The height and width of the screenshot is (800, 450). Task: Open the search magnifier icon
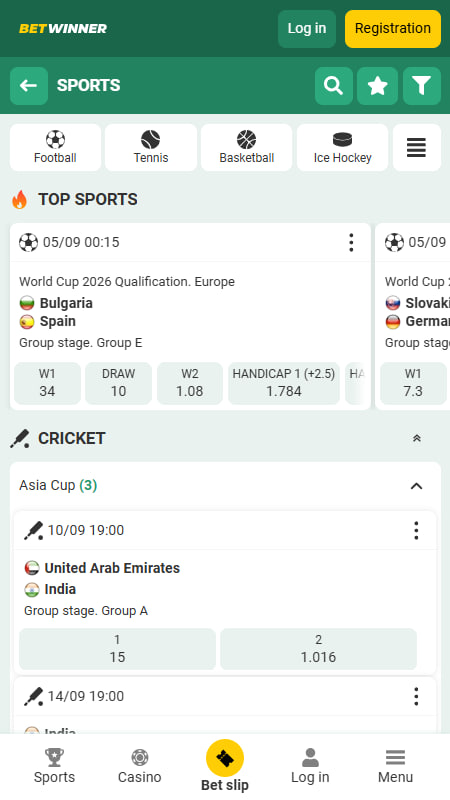tap(334, 86)
